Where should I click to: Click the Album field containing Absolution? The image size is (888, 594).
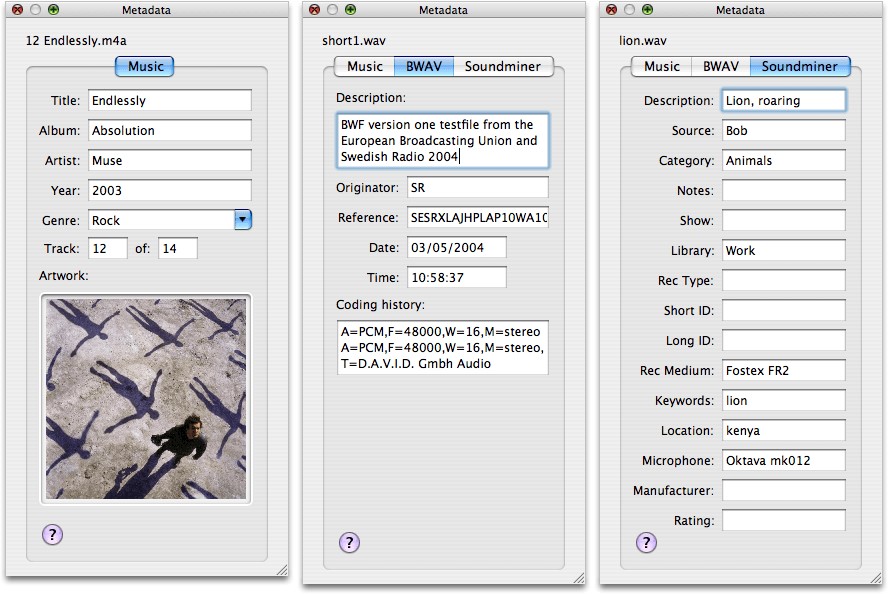(x=169, y=130)
